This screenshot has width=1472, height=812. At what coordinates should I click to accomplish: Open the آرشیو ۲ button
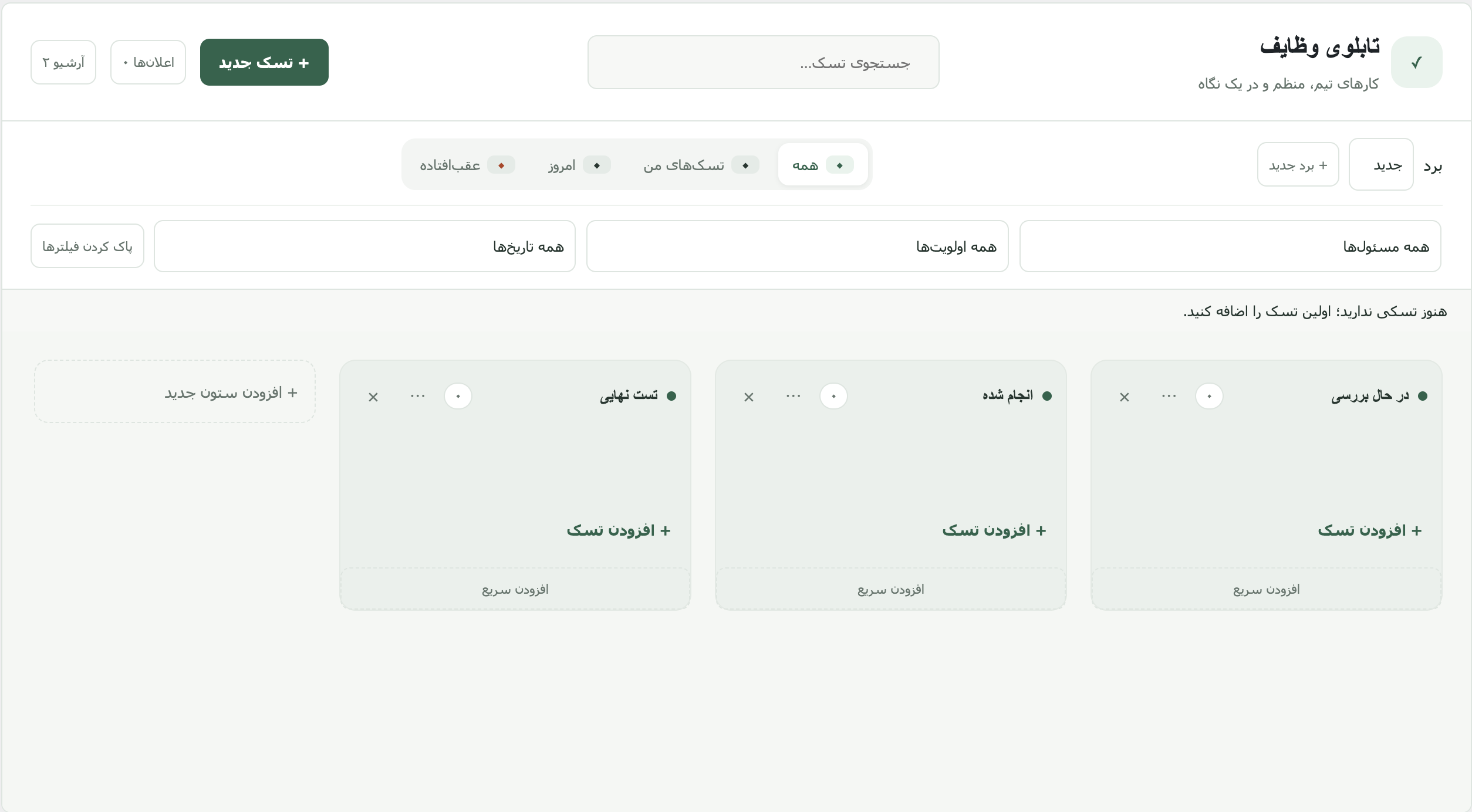(x=63, y=62)
